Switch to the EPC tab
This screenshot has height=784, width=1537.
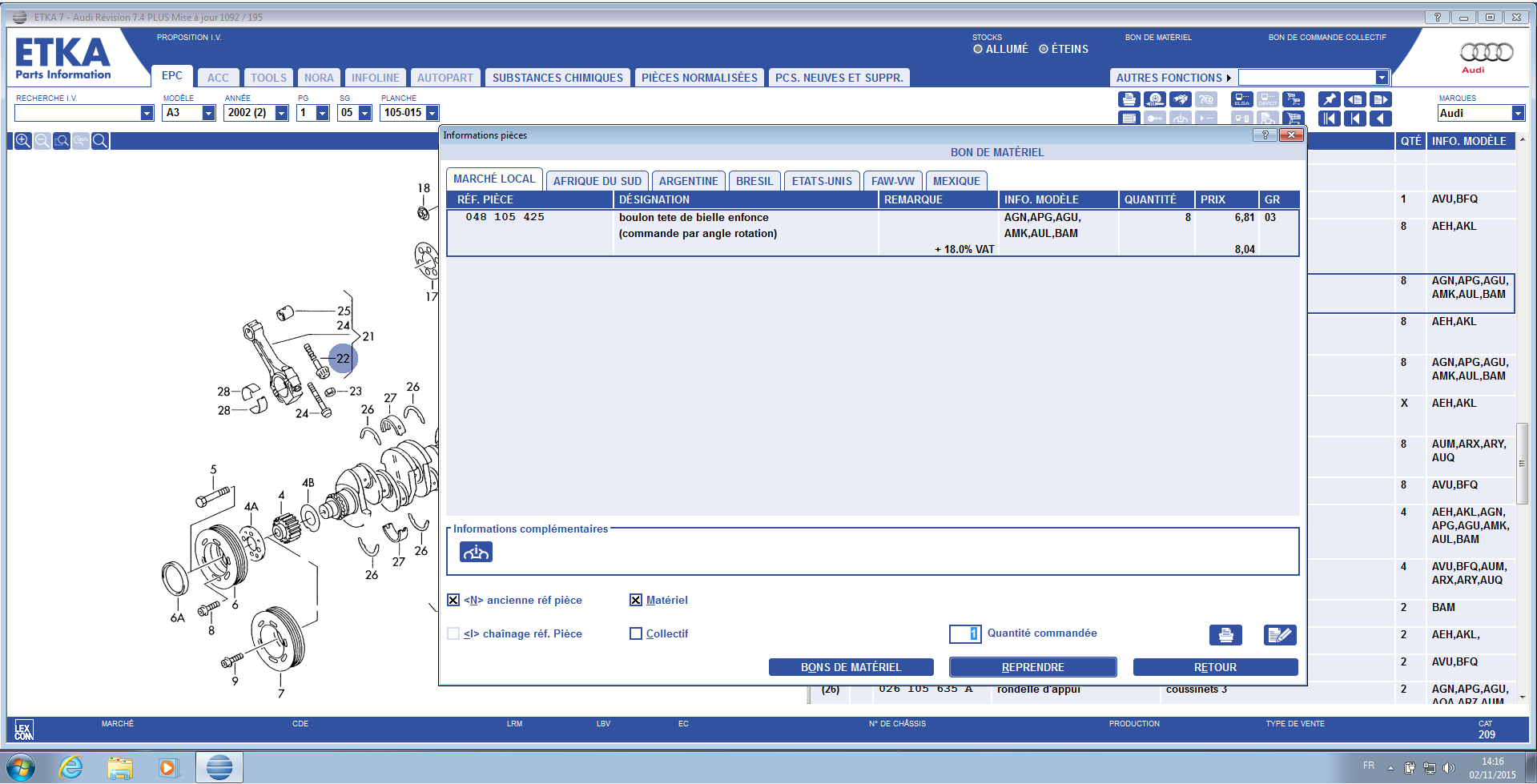[x=172, y=76]
